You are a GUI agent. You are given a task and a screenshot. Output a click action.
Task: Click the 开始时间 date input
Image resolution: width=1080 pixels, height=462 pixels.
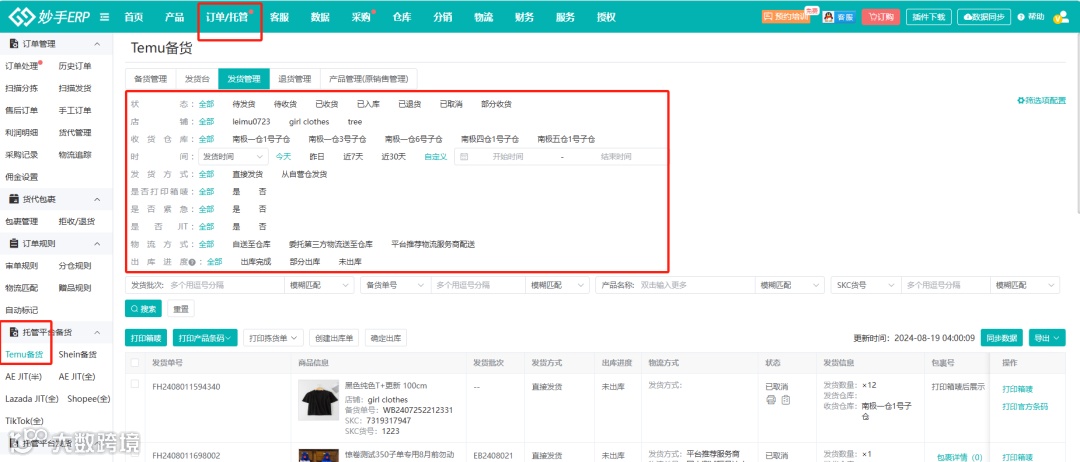click(x=508, y=157)
